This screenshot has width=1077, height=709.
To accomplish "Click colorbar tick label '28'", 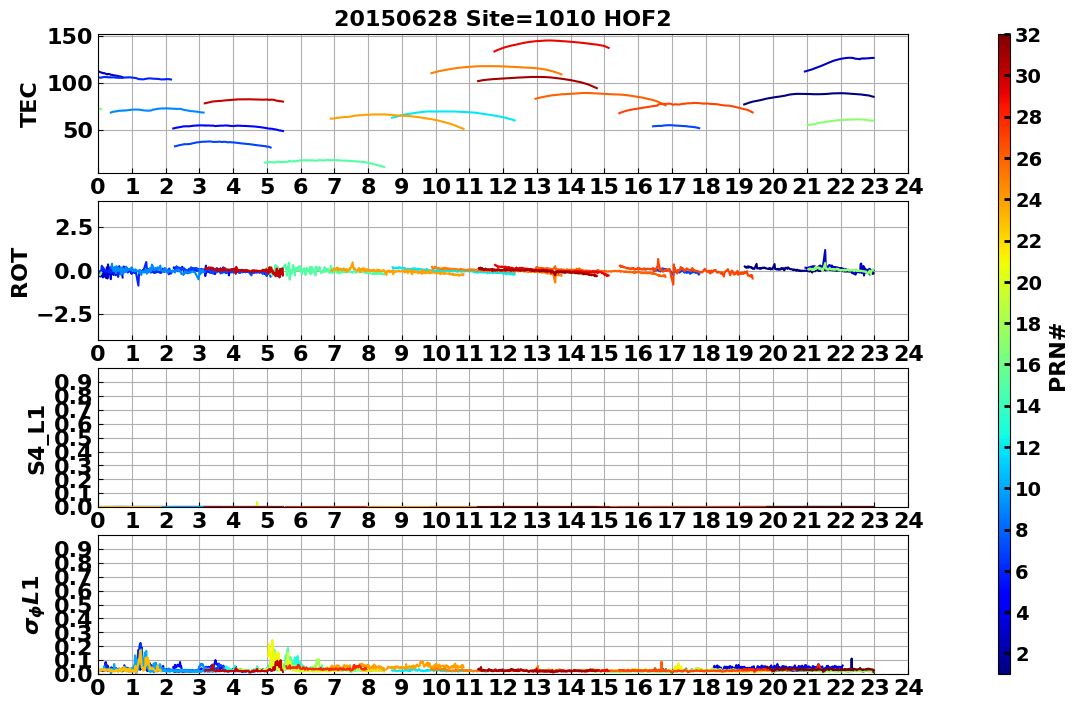I will coord(1028,117).
